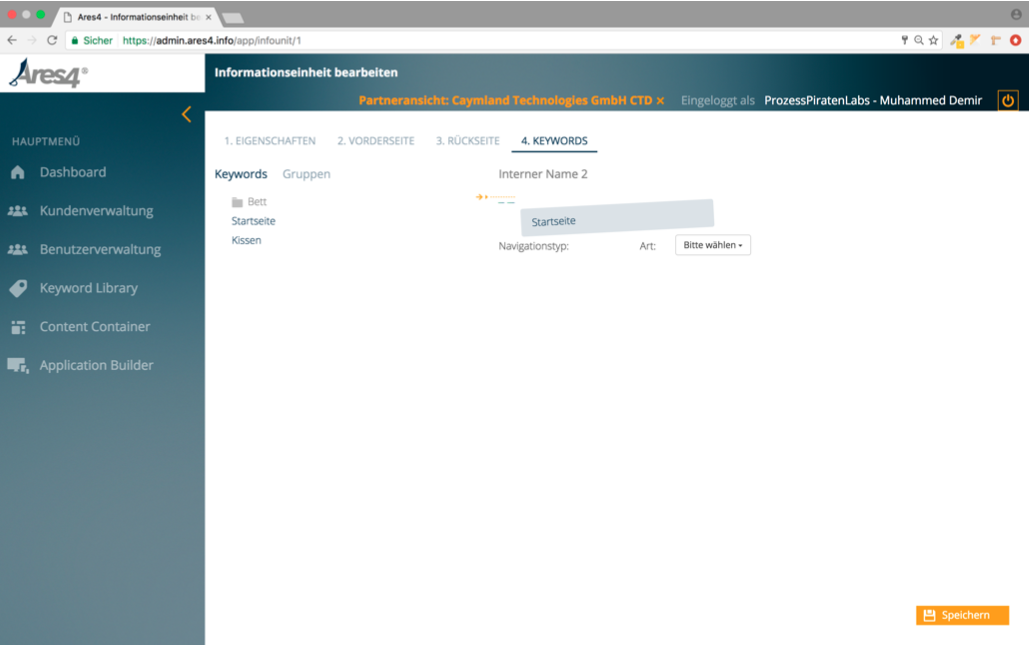Screen dimensions: 1031x648
Task: Open Kundenverwaltung menu item
Action: [x=96, y=211]
